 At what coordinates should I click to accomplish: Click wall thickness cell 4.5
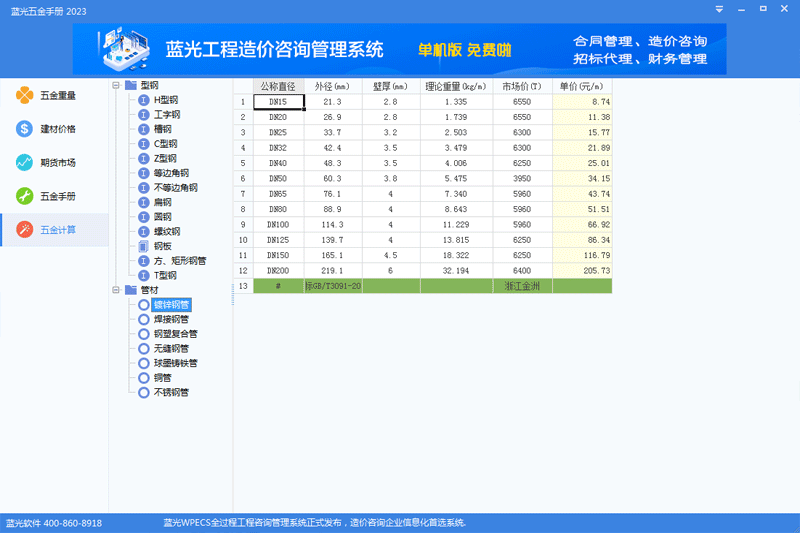click(391, 255)
